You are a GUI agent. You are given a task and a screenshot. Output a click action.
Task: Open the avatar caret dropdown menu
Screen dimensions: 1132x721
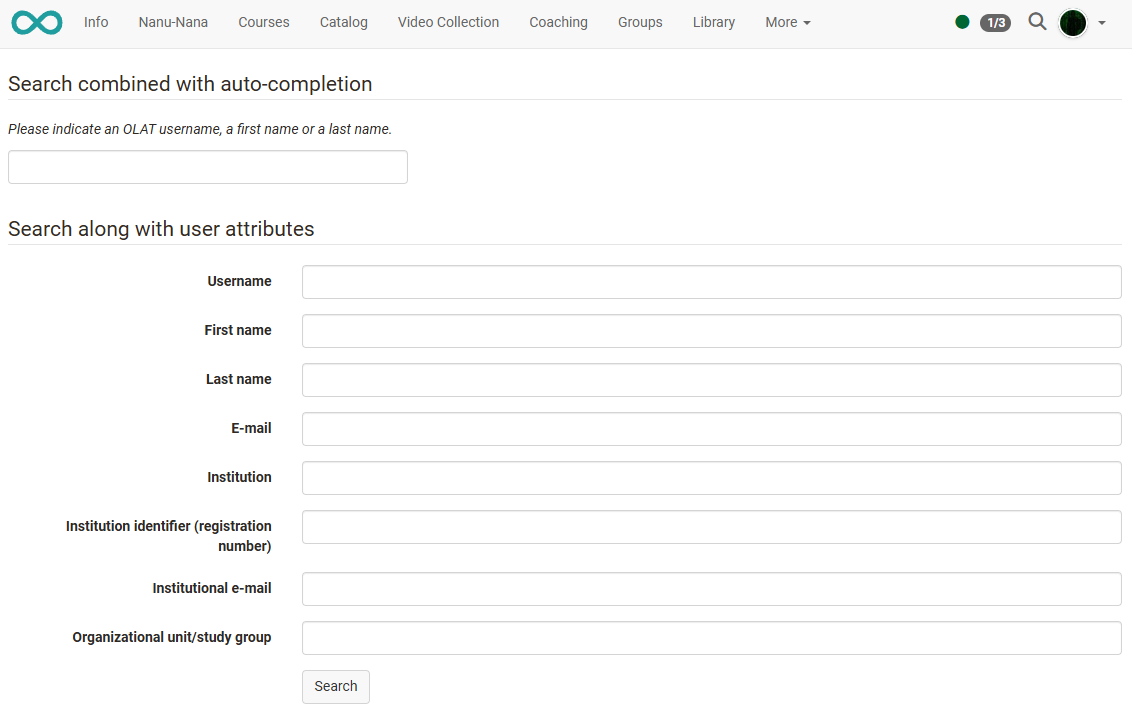pos(1102,24)
